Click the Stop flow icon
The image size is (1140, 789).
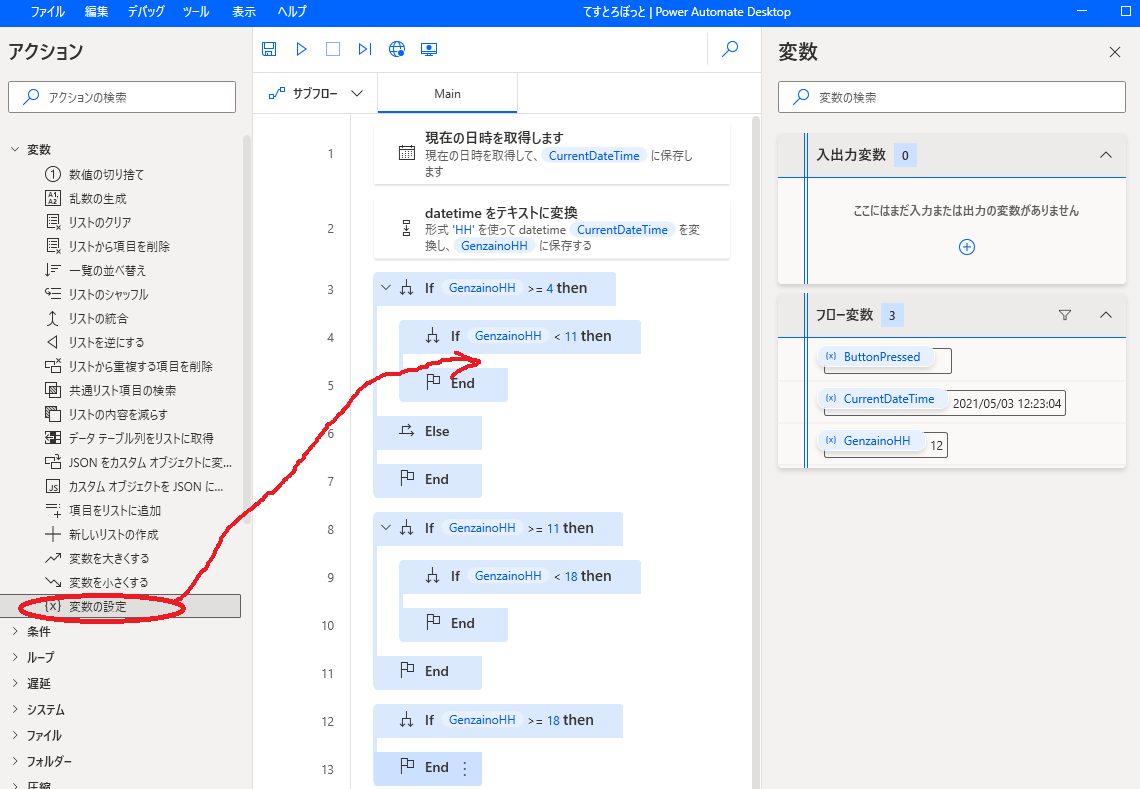[333, 49]
